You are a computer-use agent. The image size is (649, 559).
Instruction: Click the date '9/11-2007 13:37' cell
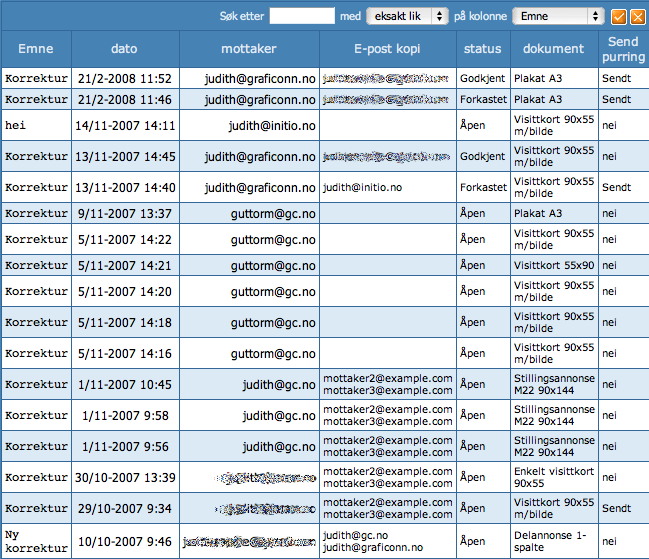pos(125,213)
